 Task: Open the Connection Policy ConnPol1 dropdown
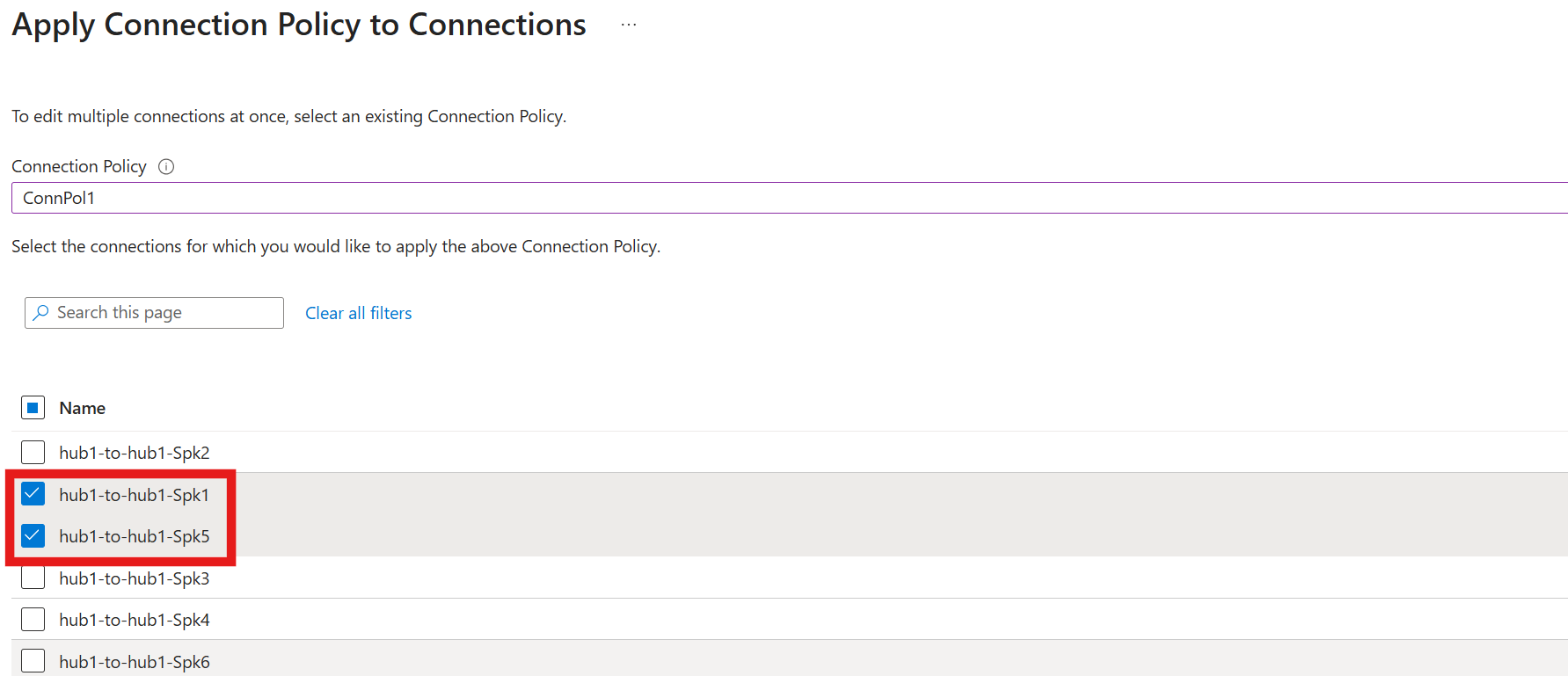pyautogui.click(x=790, y=198)
